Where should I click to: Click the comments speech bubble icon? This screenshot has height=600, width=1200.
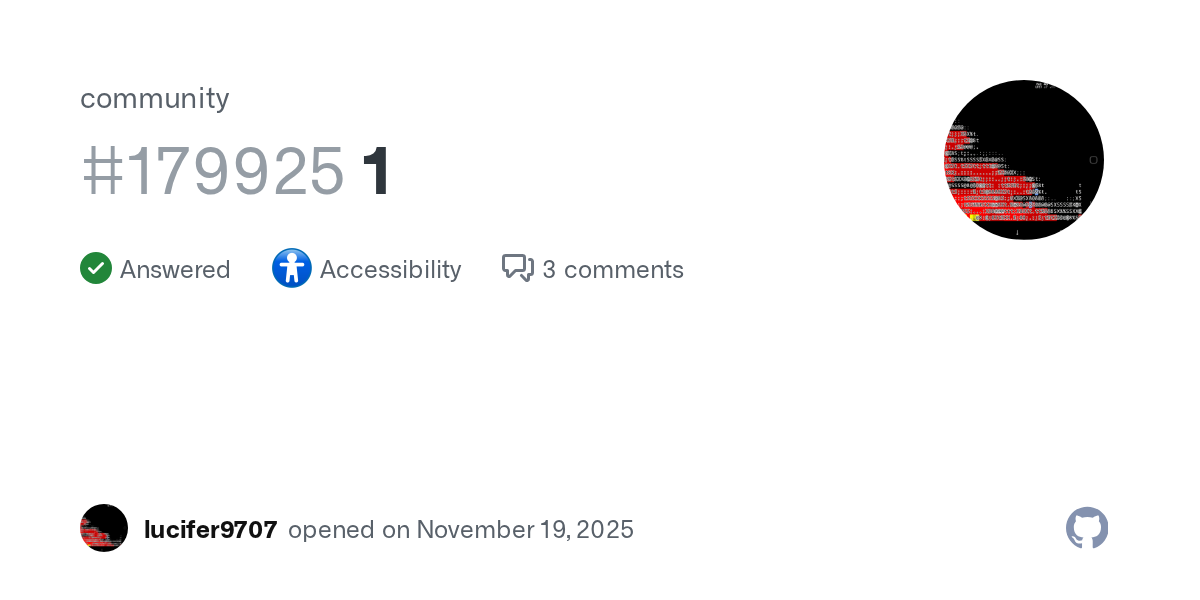point(517,268)
